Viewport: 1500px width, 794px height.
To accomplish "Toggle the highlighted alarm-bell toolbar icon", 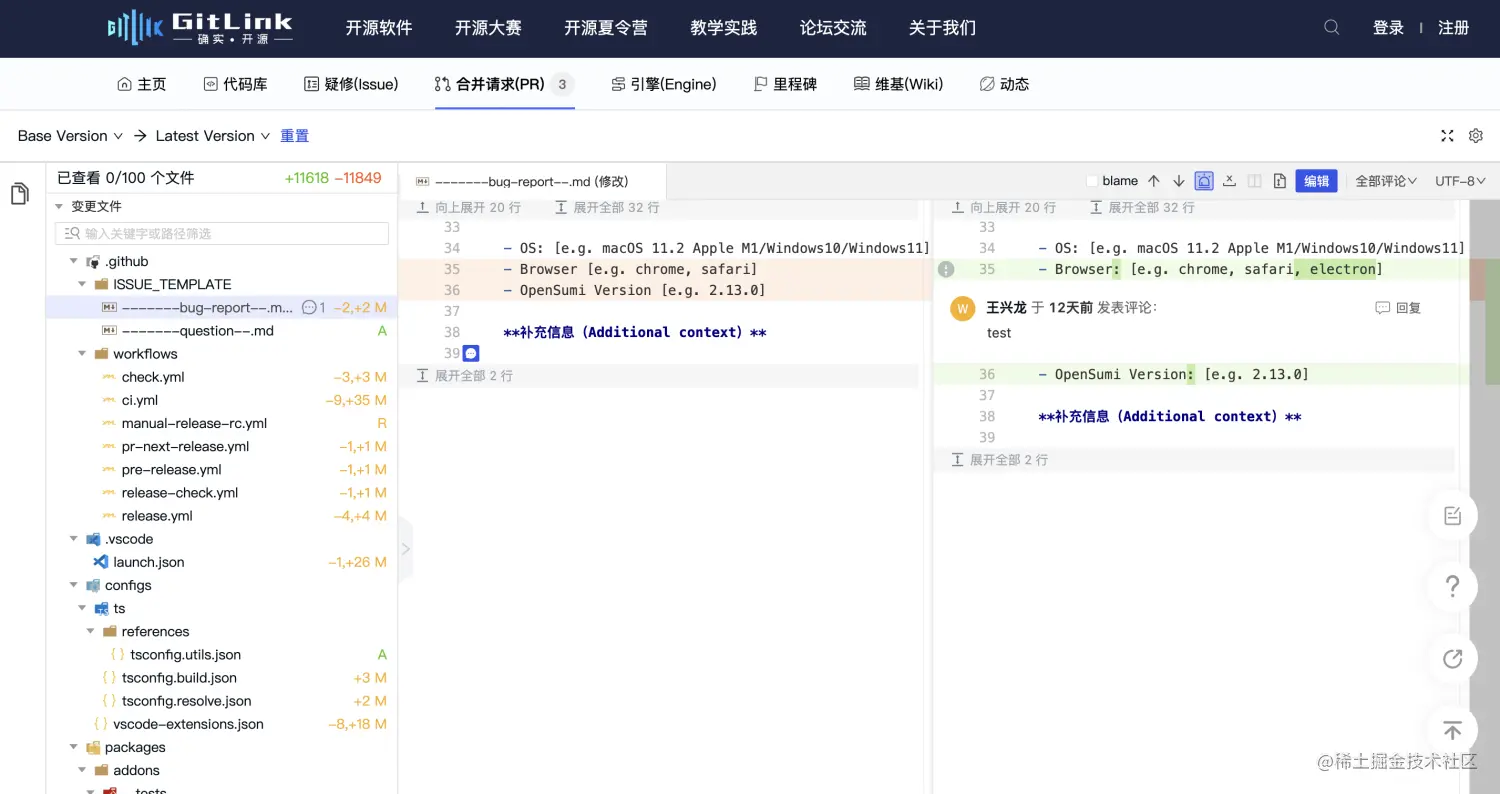I will pyautogui.click(x=1204, y=181).
